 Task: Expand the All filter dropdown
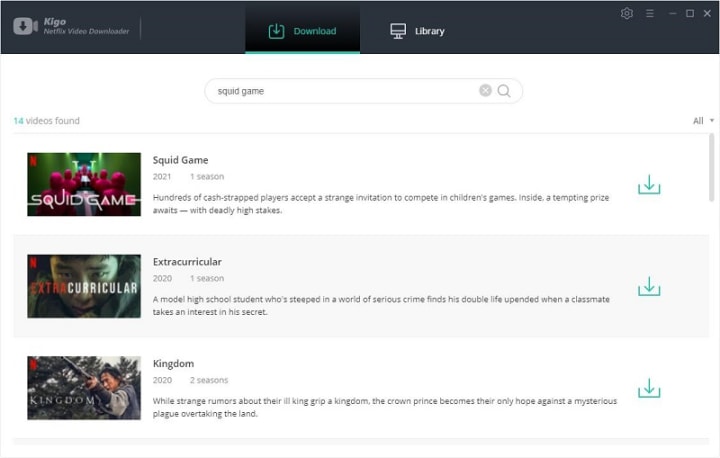pyautogui.click(x=703, y=121)
